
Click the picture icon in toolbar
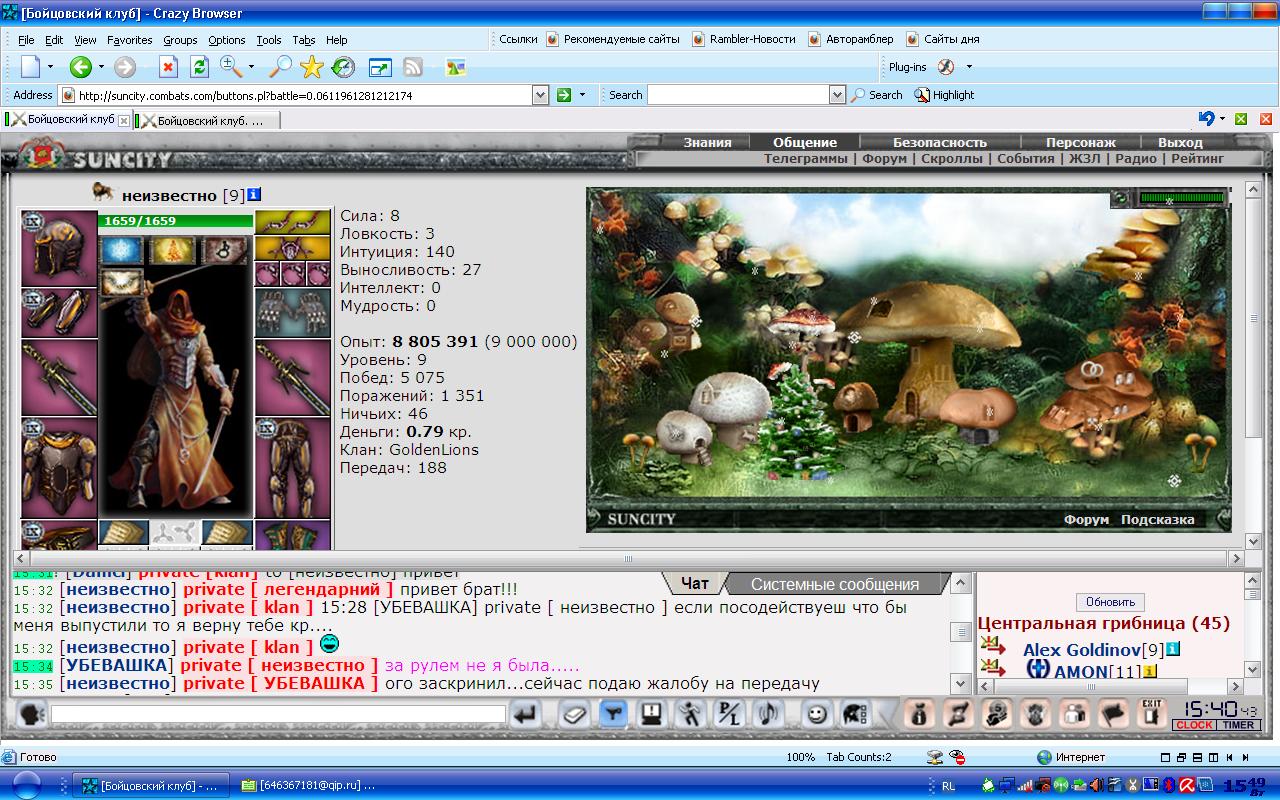(456, 67)
